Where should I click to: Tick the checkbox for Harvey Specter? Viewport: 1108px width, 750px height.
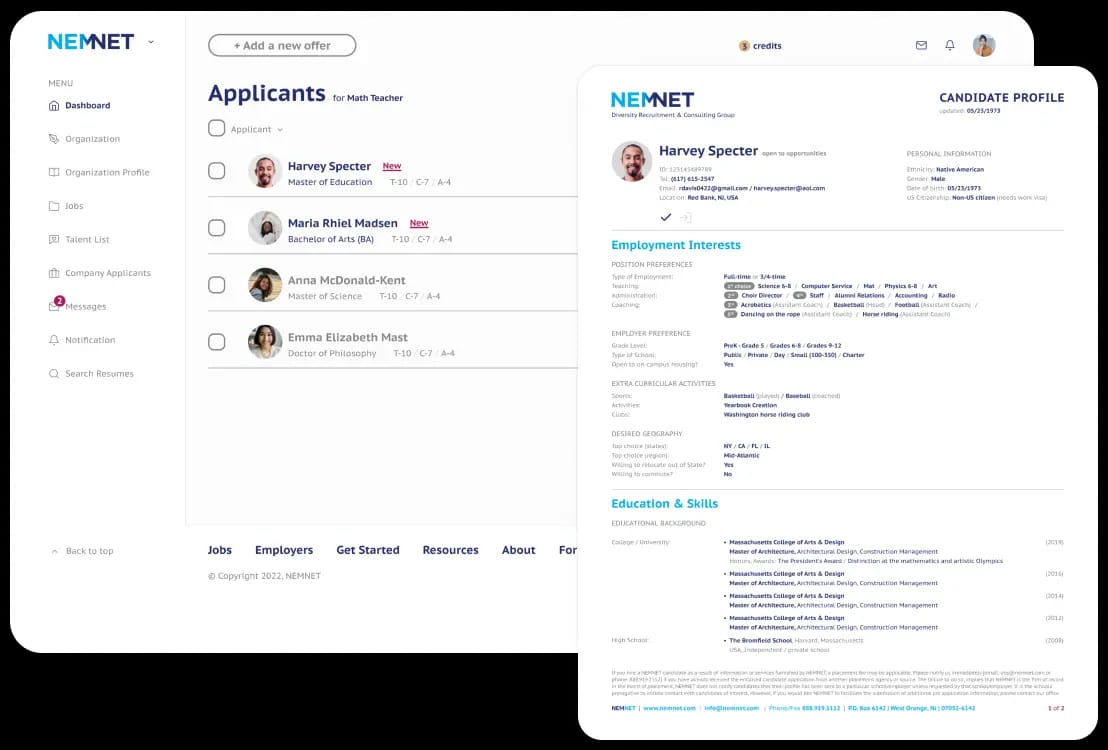pyautogui.click(x=217, y=170)
